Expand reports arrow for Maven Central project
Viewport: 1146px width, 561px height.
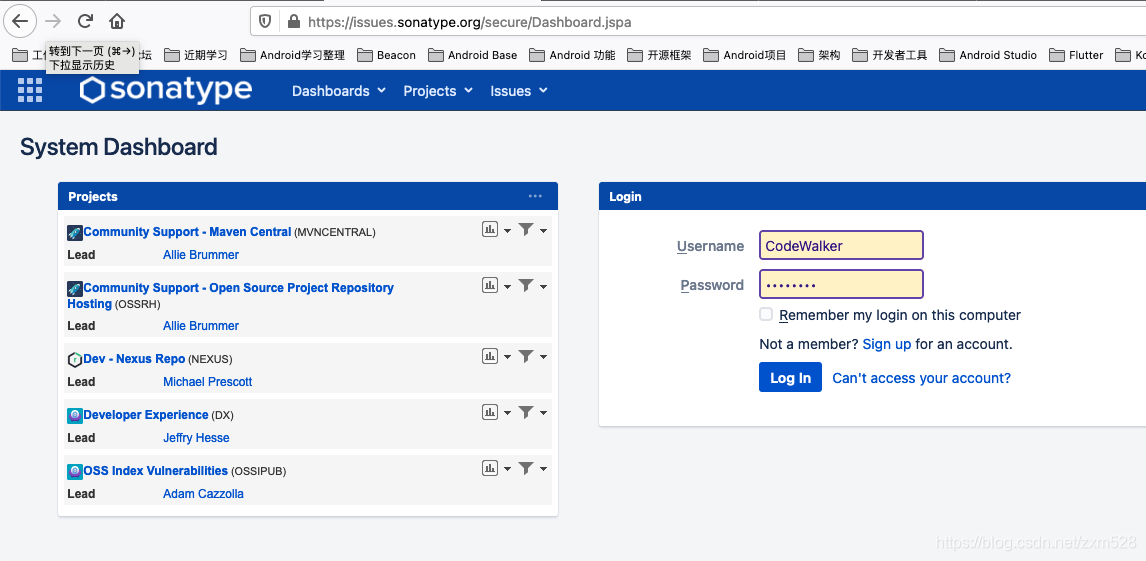click(507, 231)
